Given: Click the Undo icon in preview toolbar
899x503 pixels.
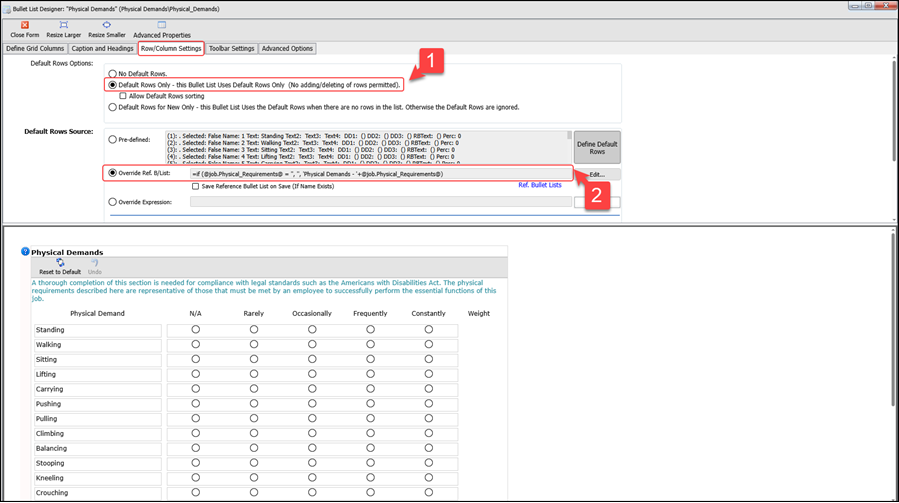Looking at the screenshot, I should [95, 263].
